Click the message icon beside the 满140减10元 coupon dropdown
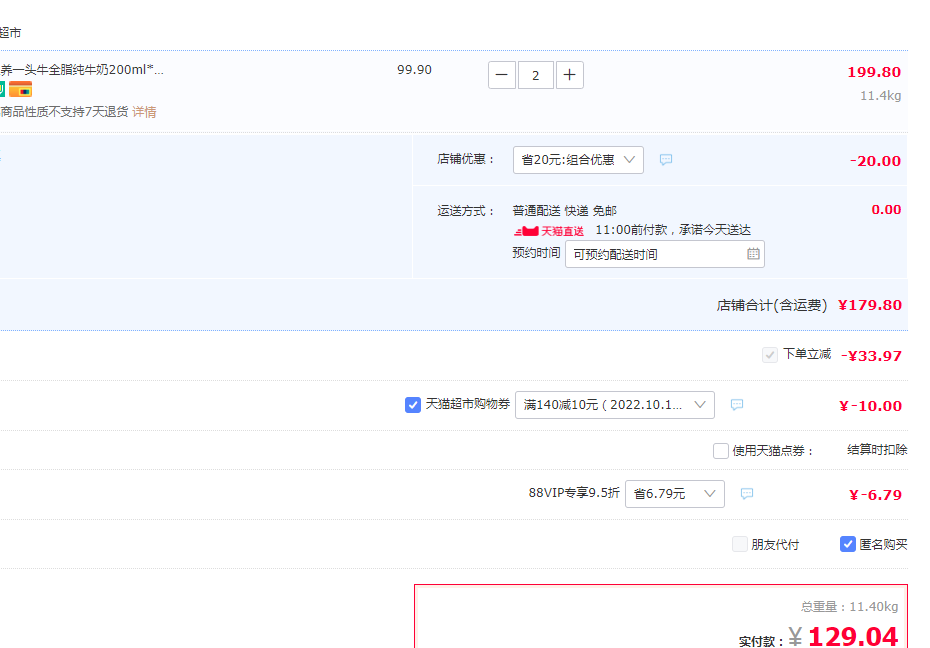930x648 pixels. tap(737, 405)
